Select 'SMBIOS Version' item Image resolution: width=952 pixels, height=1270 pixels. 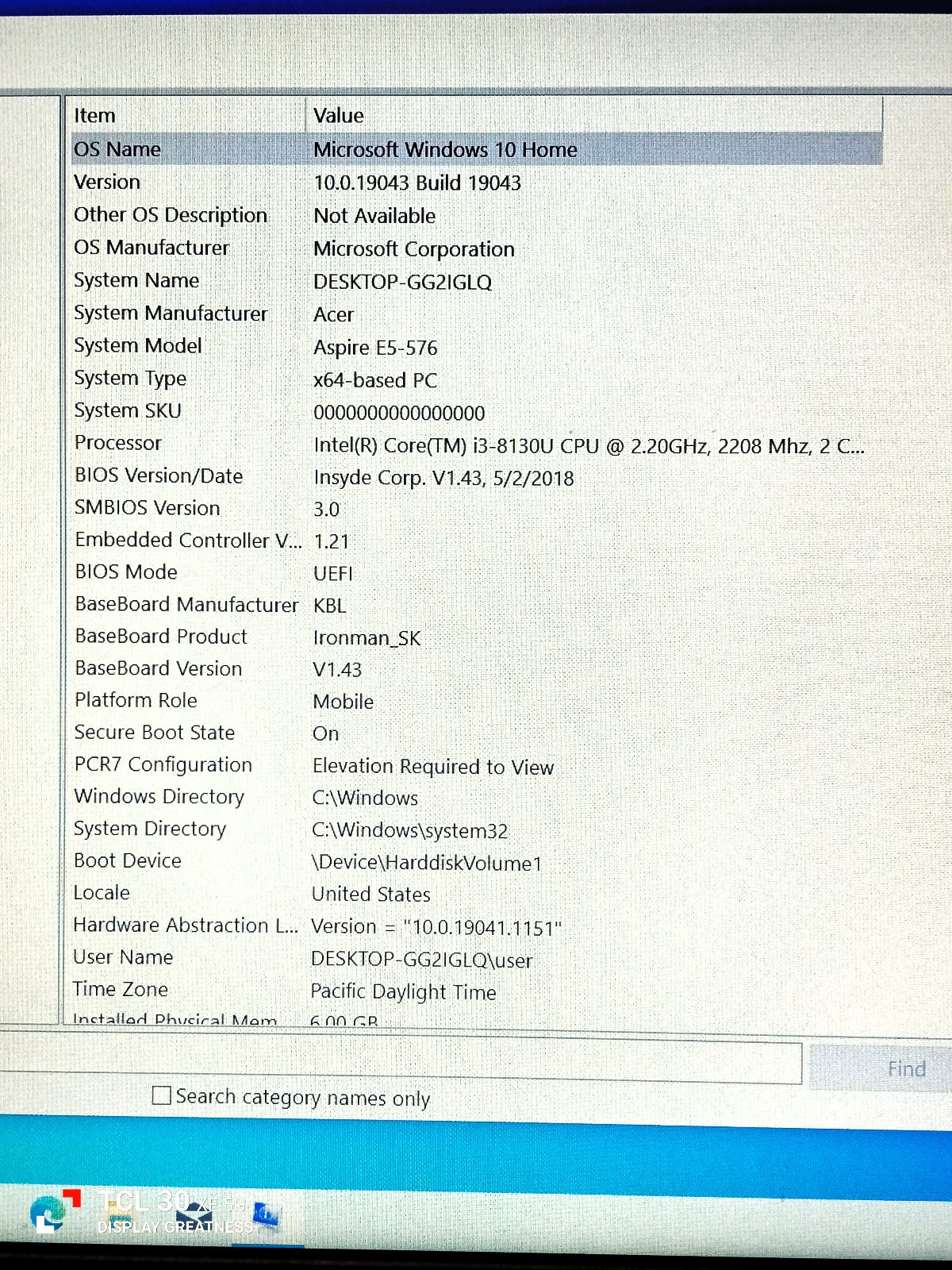tap(148, 507)
